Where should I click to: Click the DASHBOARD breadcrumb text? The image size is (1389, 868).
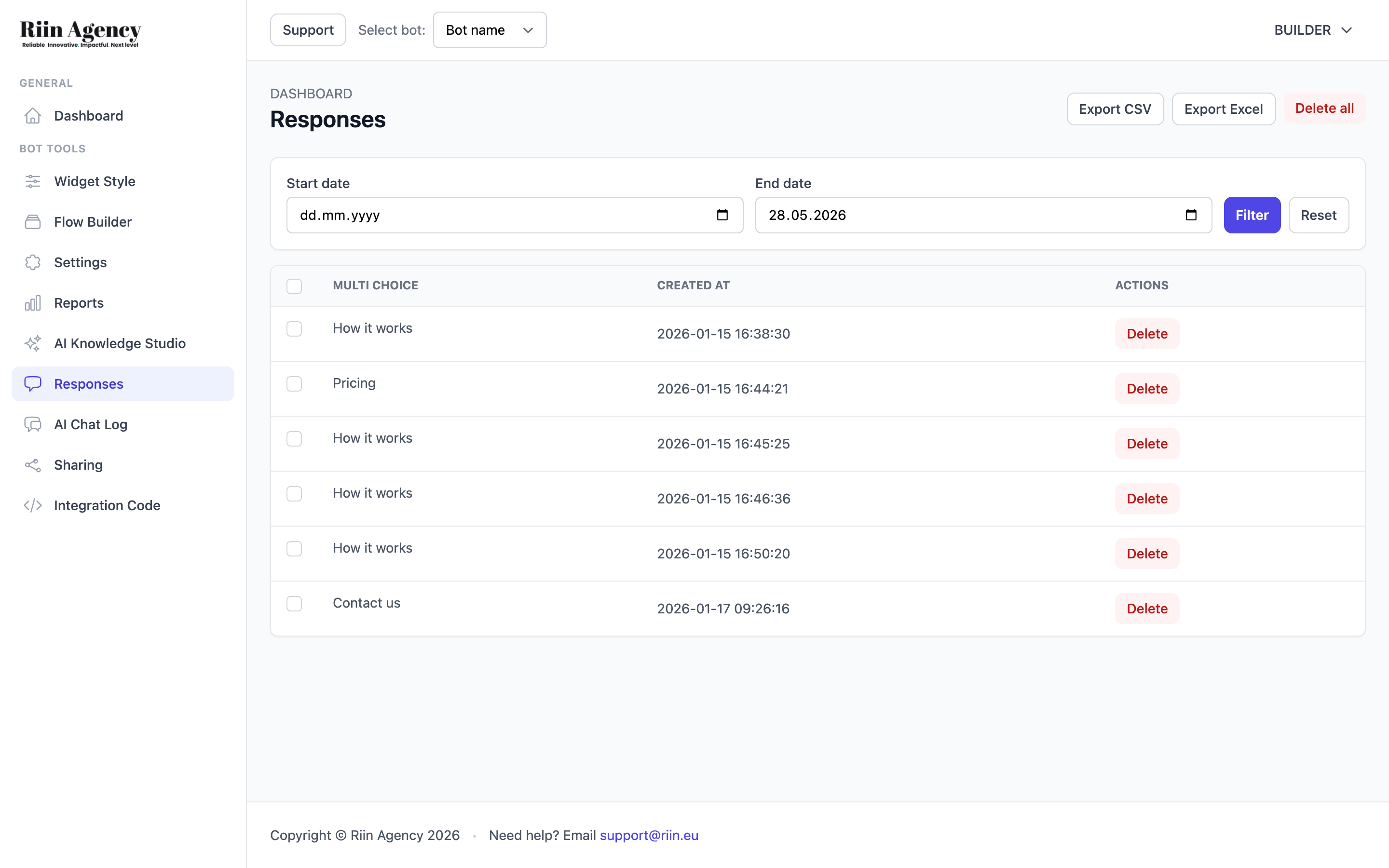coord(311,94)
